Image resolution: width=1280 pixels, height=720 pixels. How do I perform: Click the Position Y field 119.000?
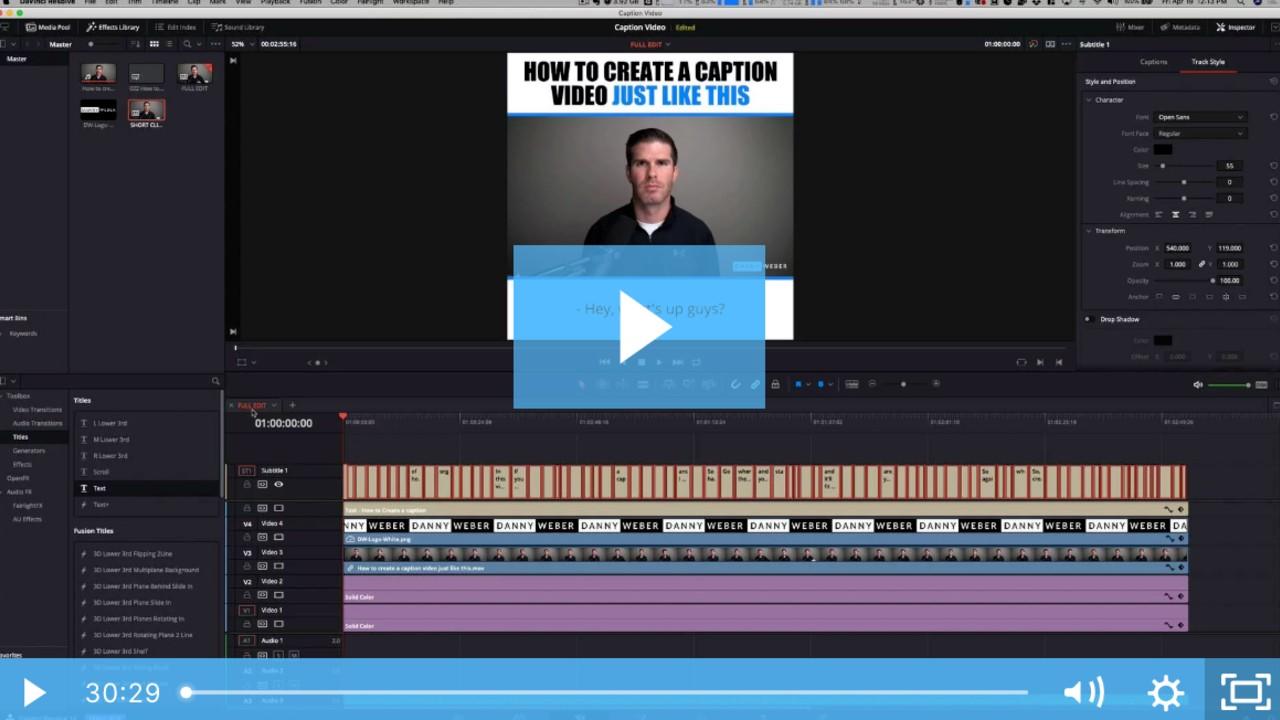pos(1230,248)
